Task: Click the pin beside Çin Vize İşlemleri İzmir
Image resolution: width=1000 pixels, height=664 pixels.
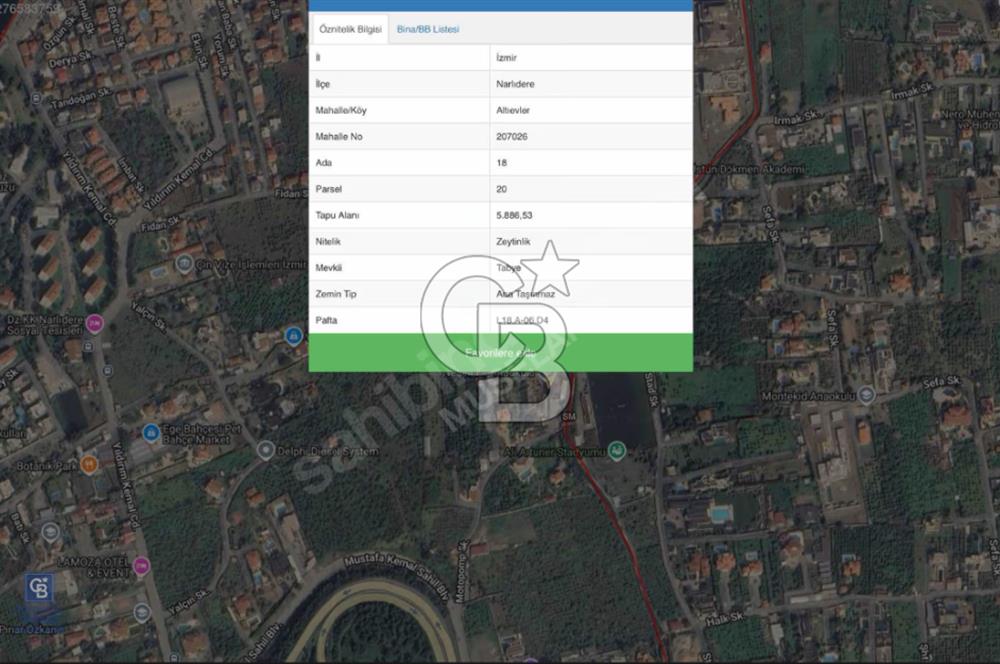Action: point(184,264)
